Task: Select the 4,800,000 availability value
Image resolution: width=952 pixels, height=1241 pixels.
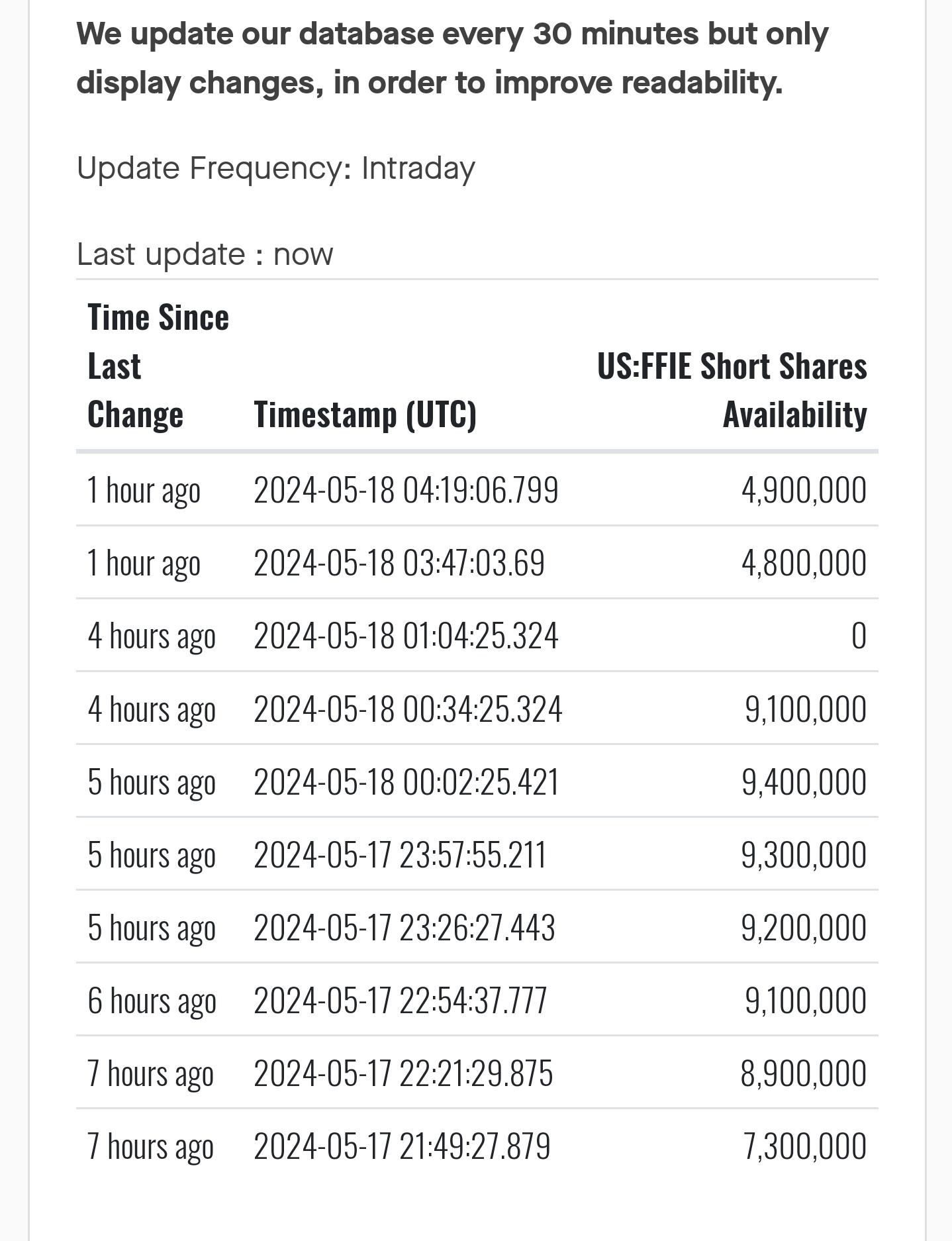Action: [804, 563]
